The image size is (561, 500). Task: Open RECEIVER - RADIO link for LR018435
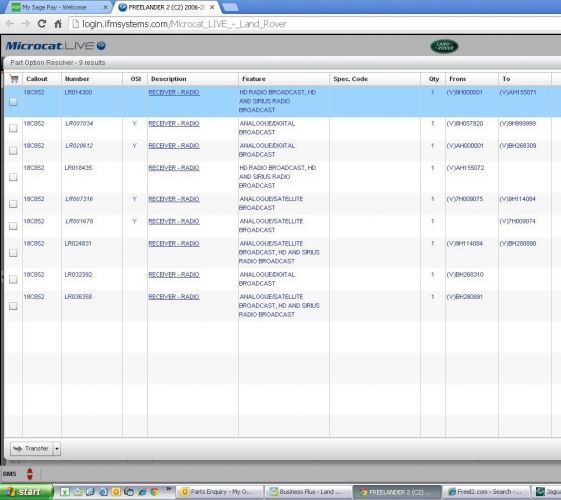pos(174,168)
